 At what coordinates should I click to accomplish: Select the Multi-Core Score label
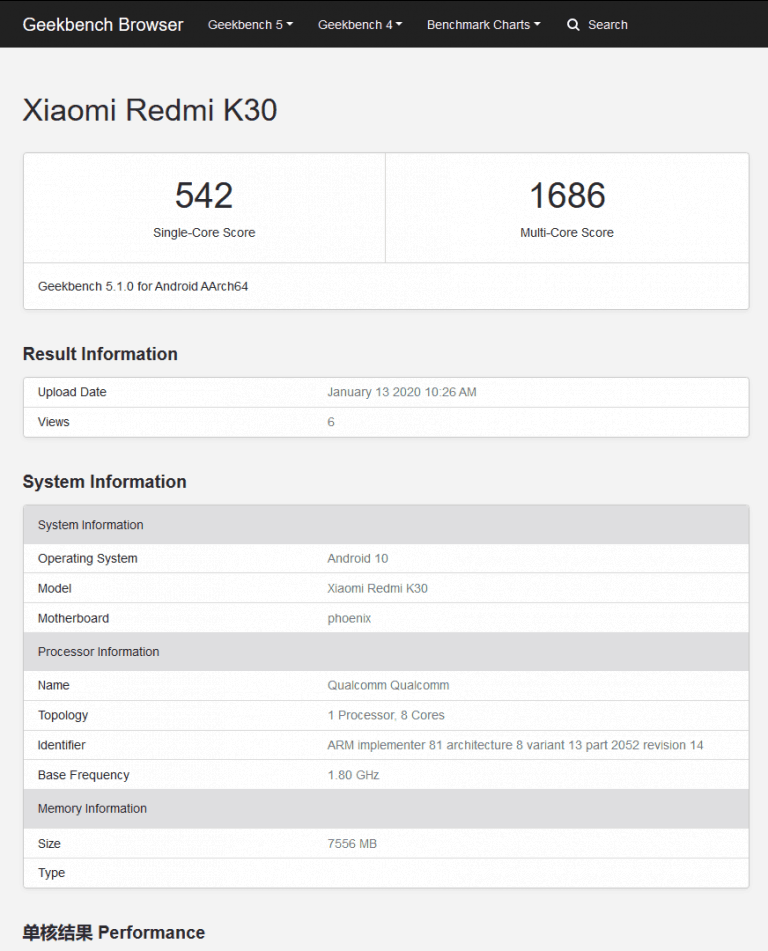click(x=567, y=232)
